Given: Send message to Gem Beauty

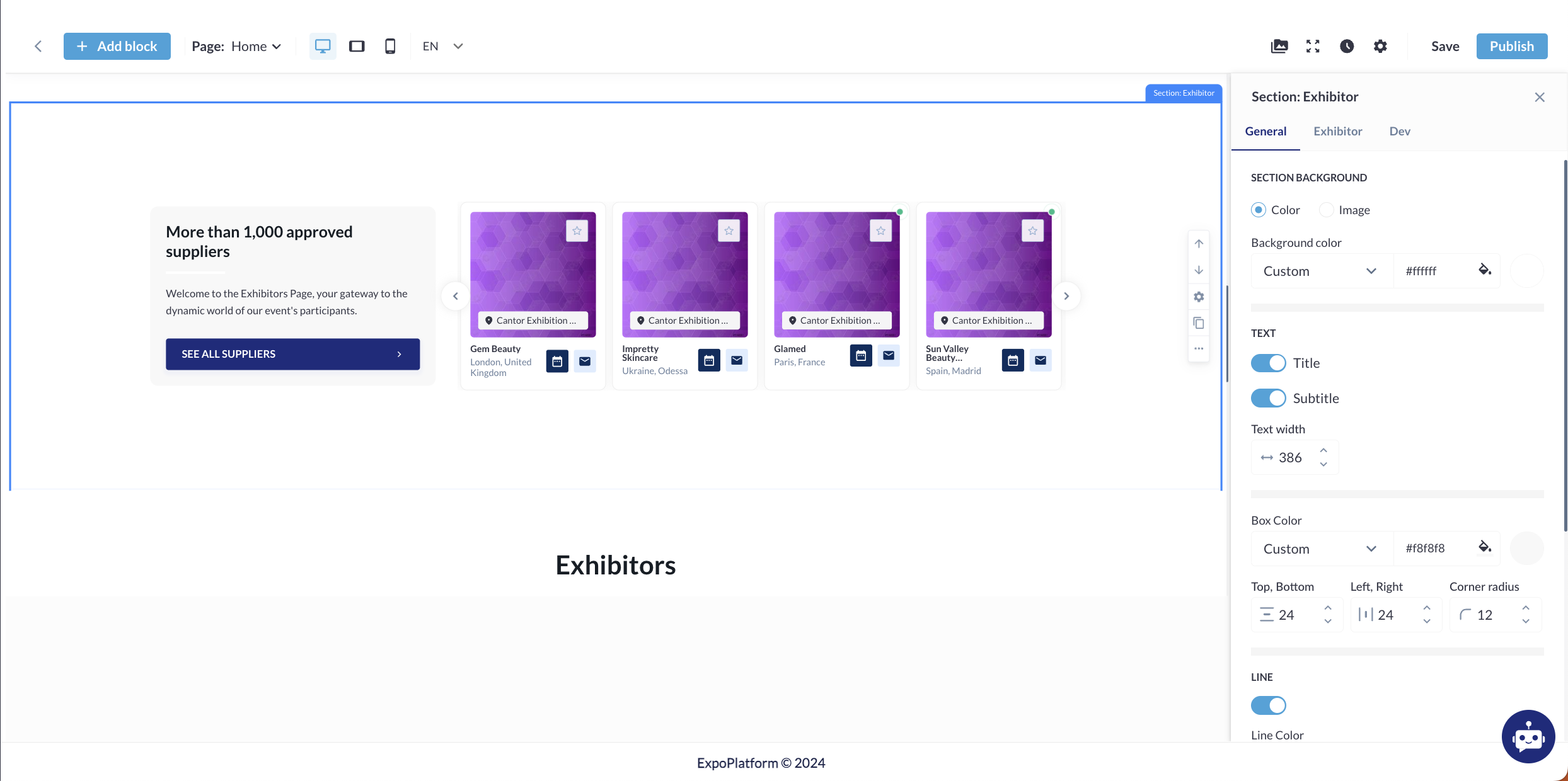Looking at the screenshot, I should coord(585,361).
